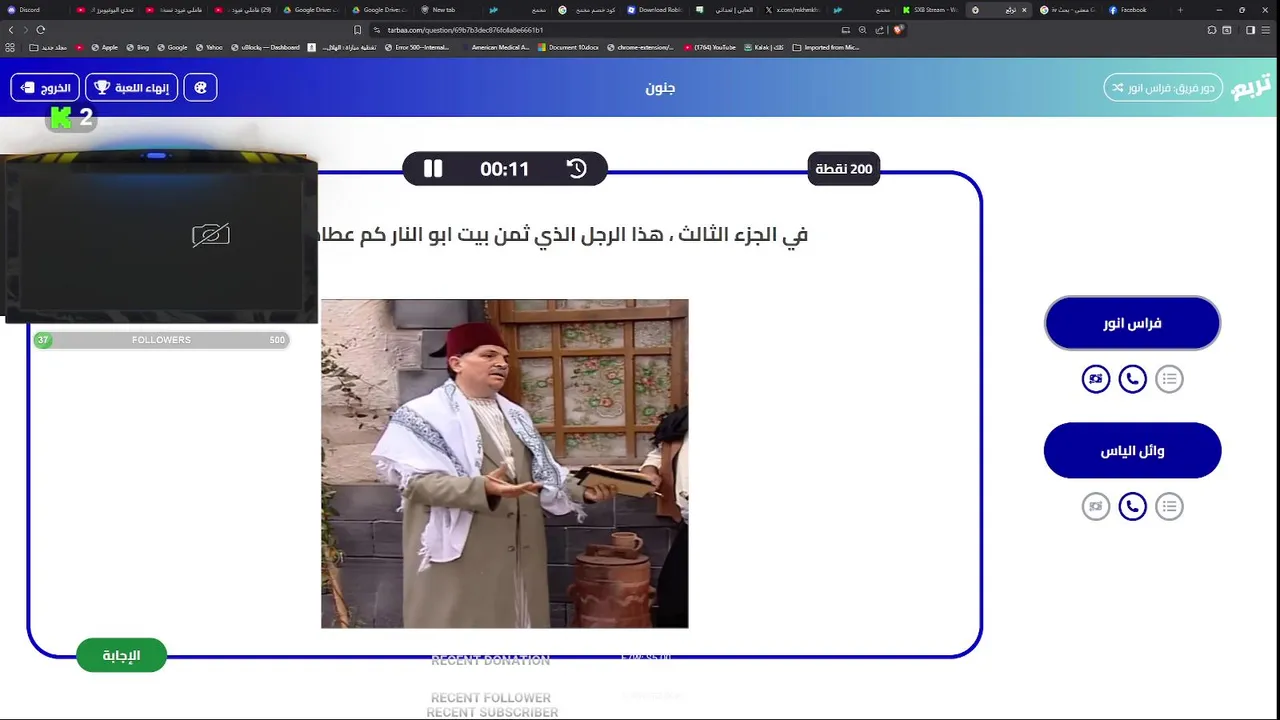Image resolution: width=1280 pixels, height=720 pixels.
Task: Click the جنون category title
Action: (660, 88)
